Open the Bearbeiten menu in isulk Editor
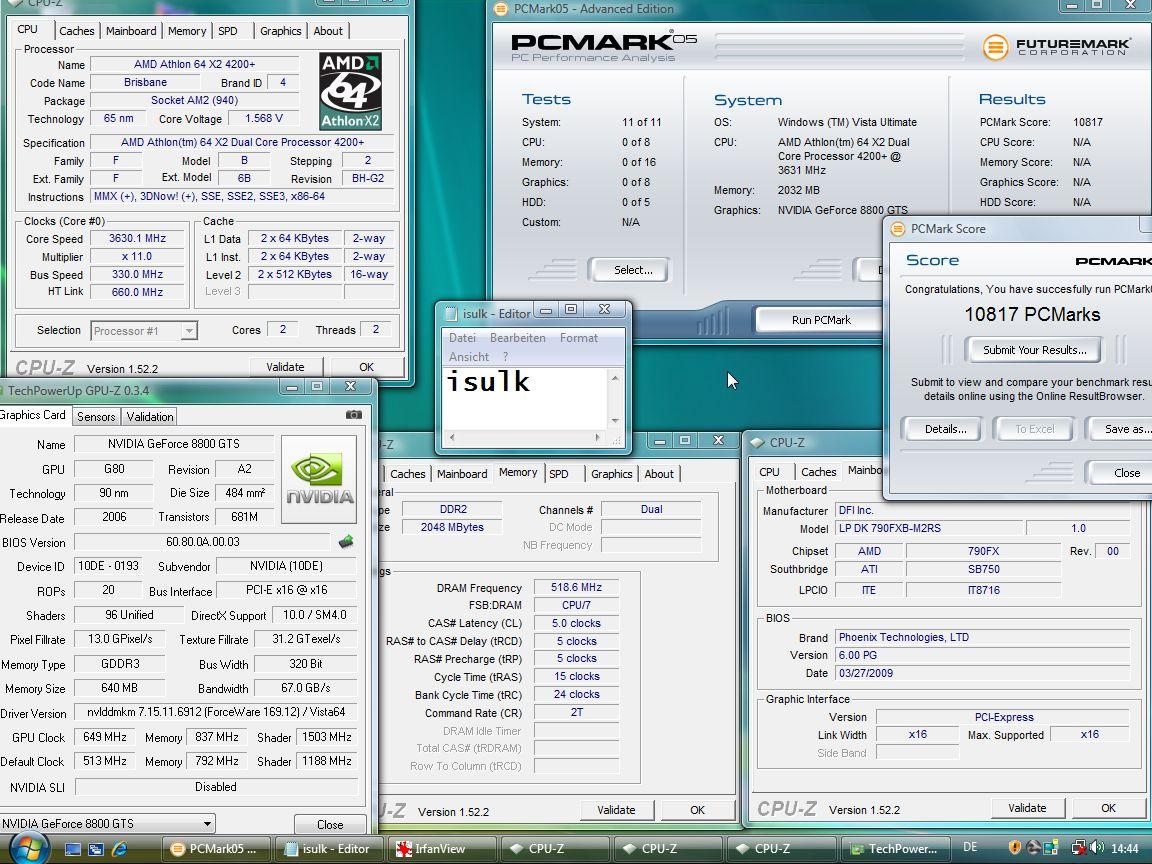 (517, 338)
